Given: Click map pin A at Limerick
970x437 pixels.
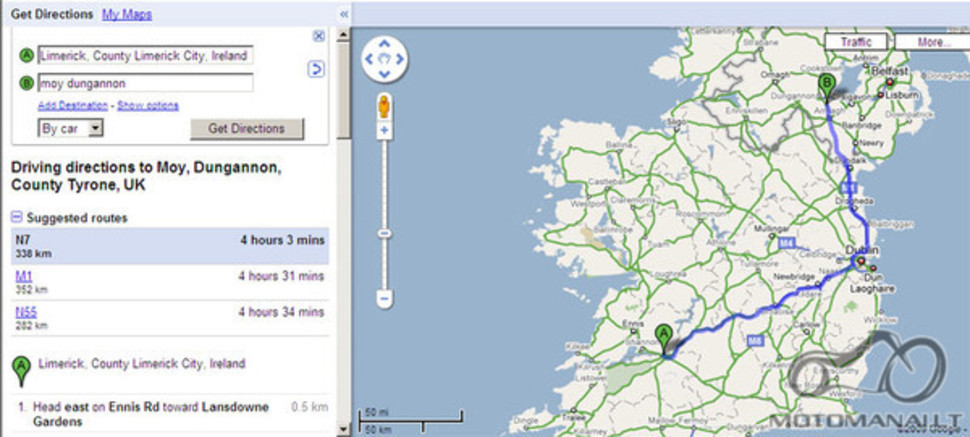Looking at the screenshot, I should click(664, 340).
